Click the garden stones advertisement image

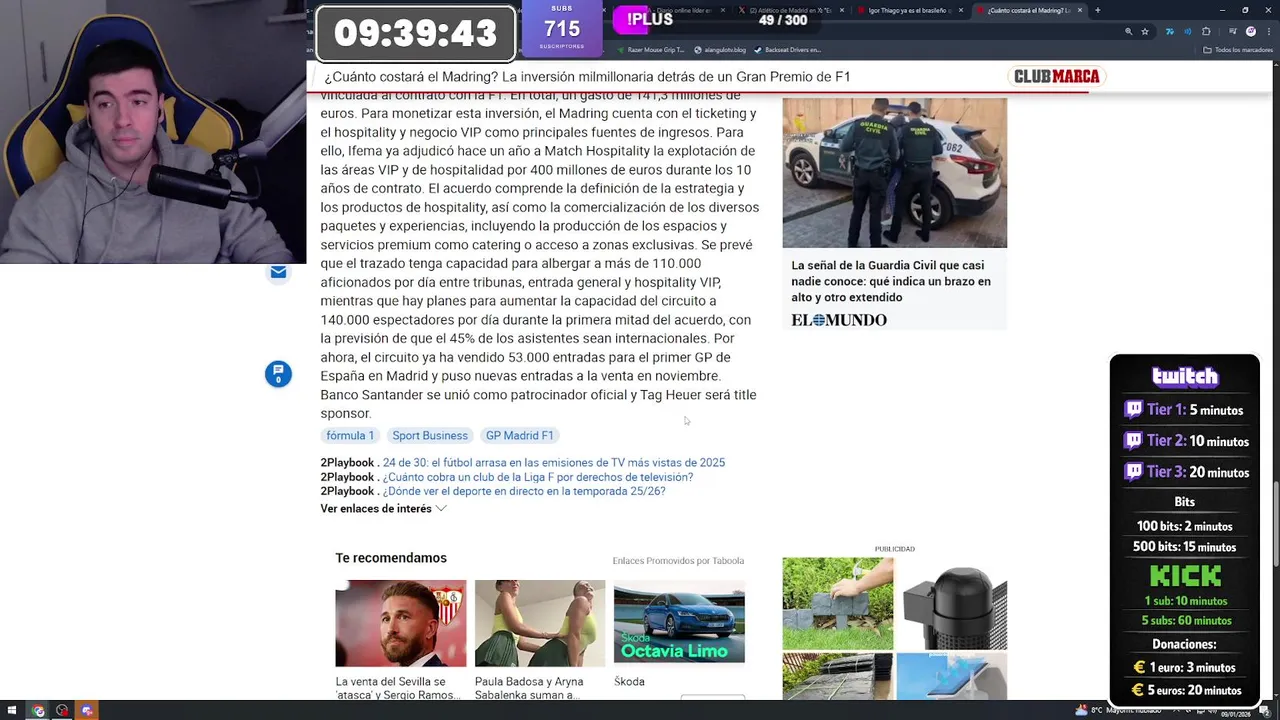[x=838, y=604]
